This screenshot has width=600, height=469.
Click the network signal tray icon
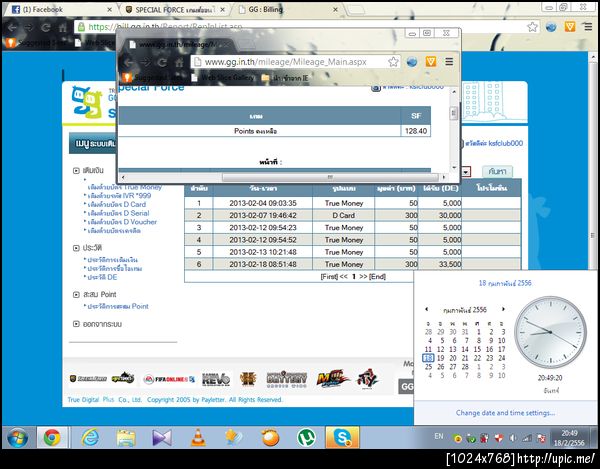527,438
